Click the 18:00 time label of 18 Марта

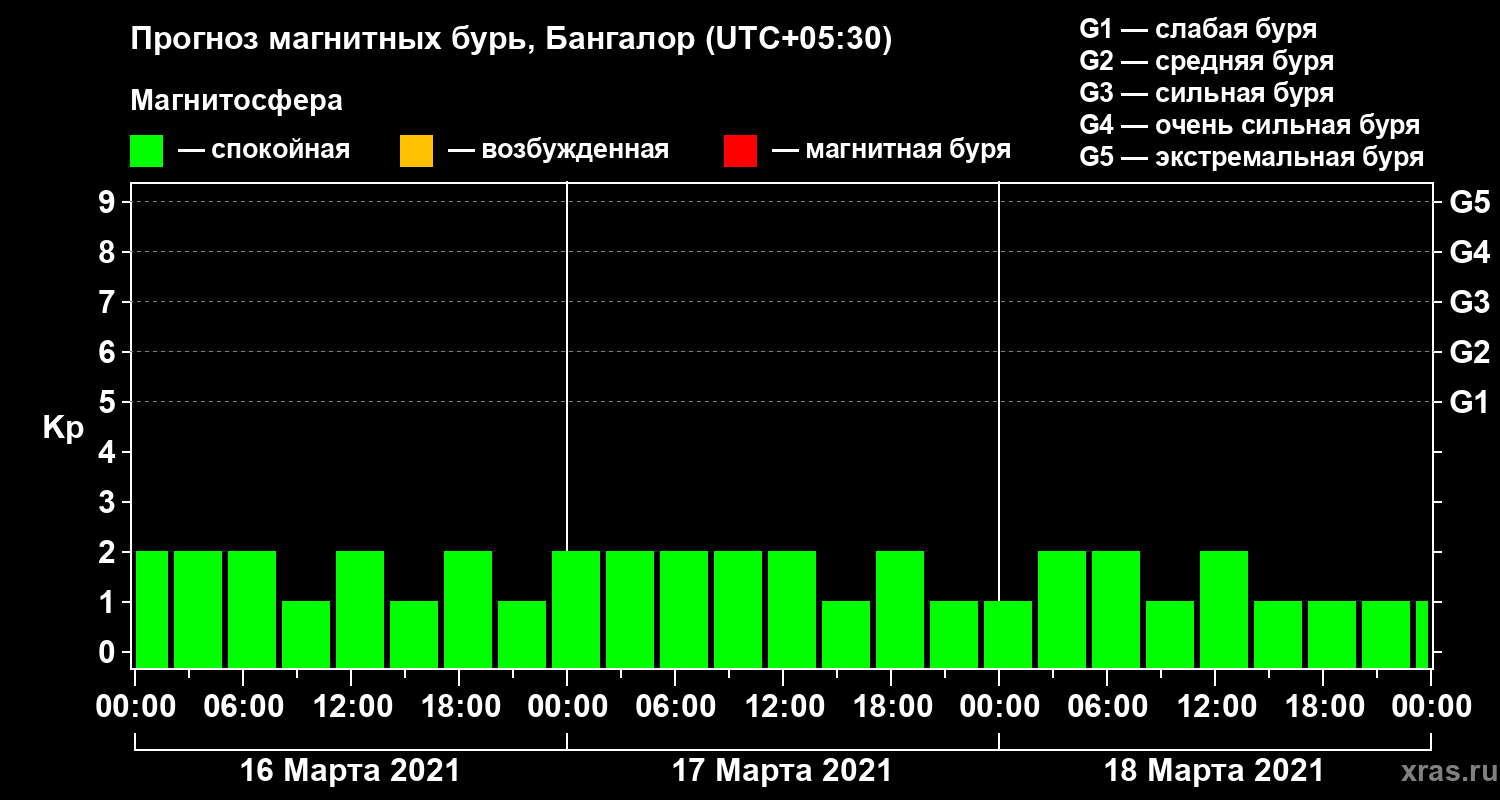1323,707
